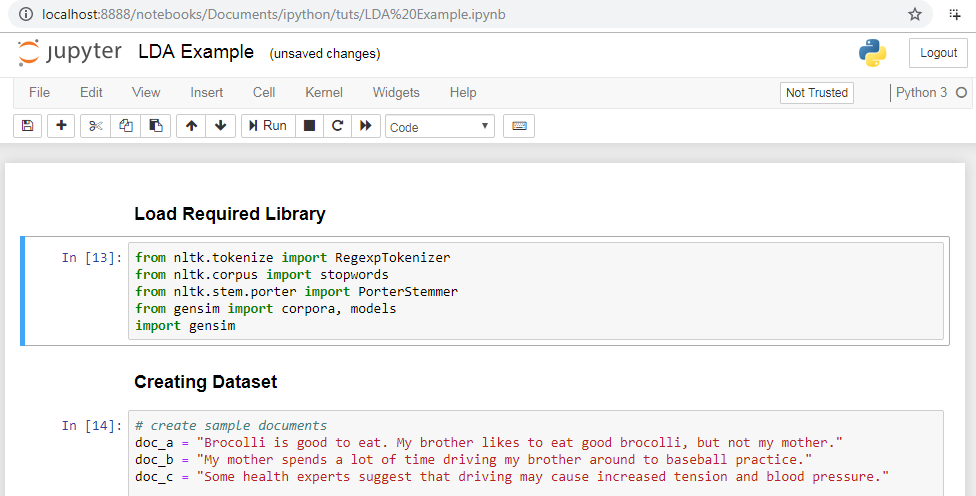Image resolution: width=976 pixels, height=496 pixels.
Task: Restart the kernel with the circular arrow
Action: pyautogui.click(x=337, y=126)
